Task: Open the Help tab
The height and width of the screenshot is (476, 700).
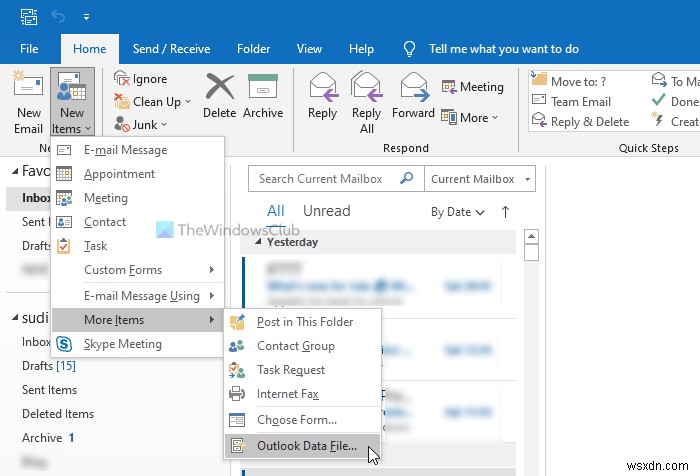Action: coord(361,49)
